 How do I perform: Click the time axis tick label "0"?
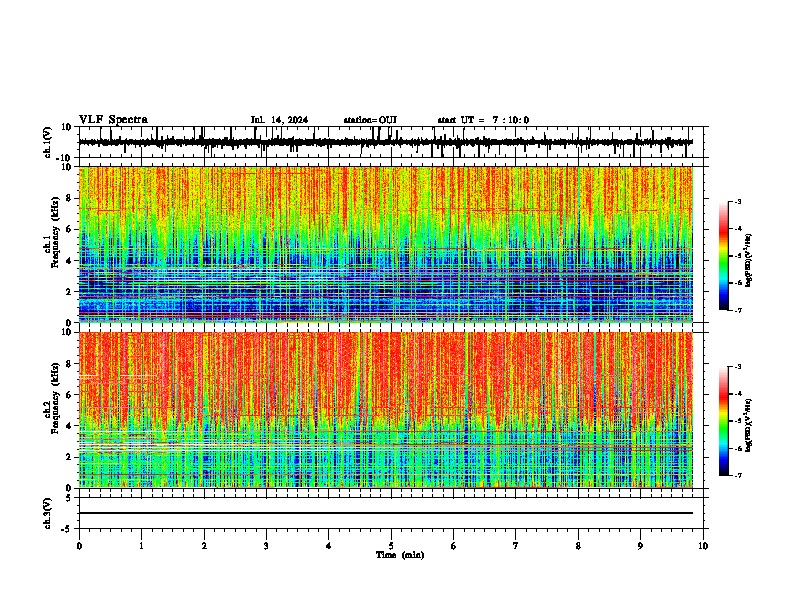coord(79,546)
